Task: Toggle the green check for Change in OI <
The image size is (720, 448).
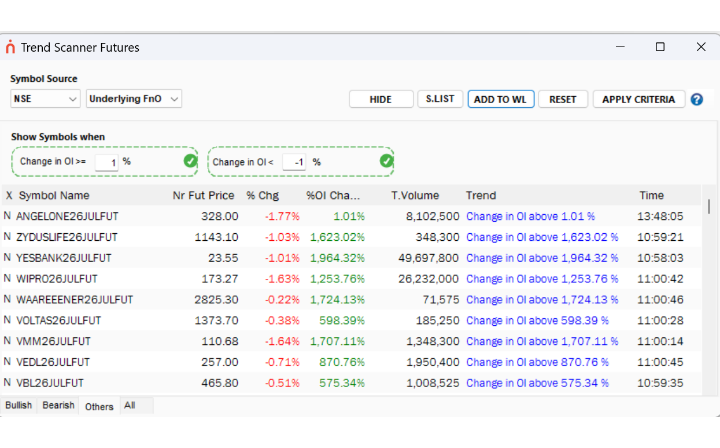Action: click(386, 161)
